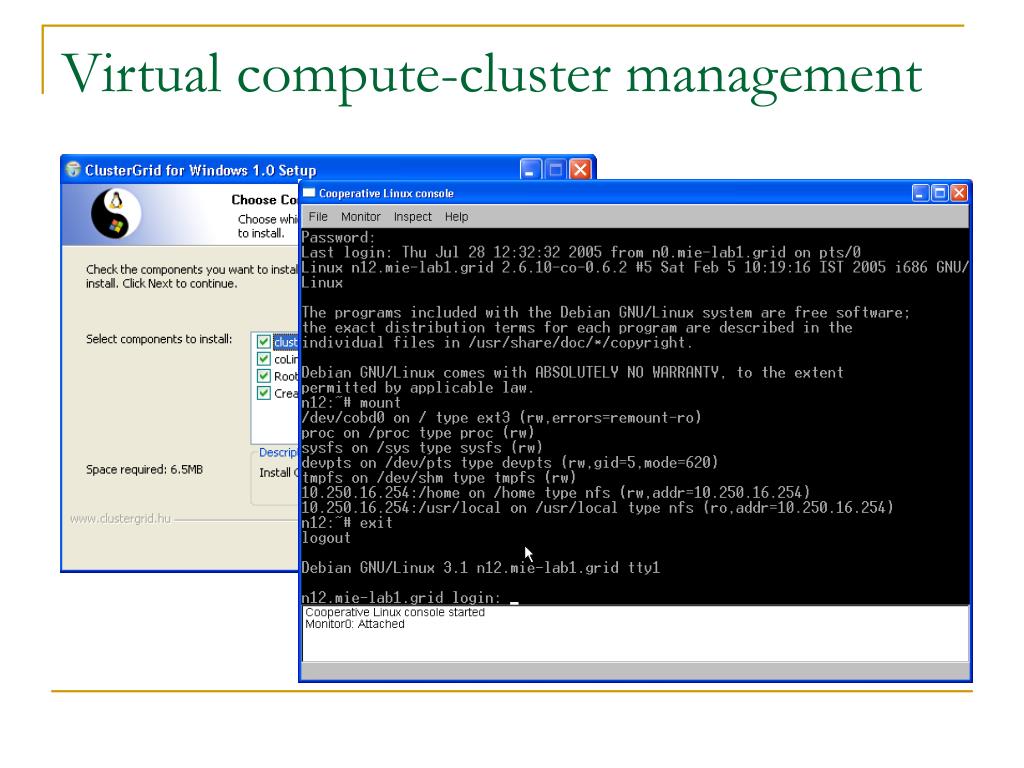Click the '/dev/cobd0 on / type ext3' line
Screen dimensions: 1024x768
[501, 418]
